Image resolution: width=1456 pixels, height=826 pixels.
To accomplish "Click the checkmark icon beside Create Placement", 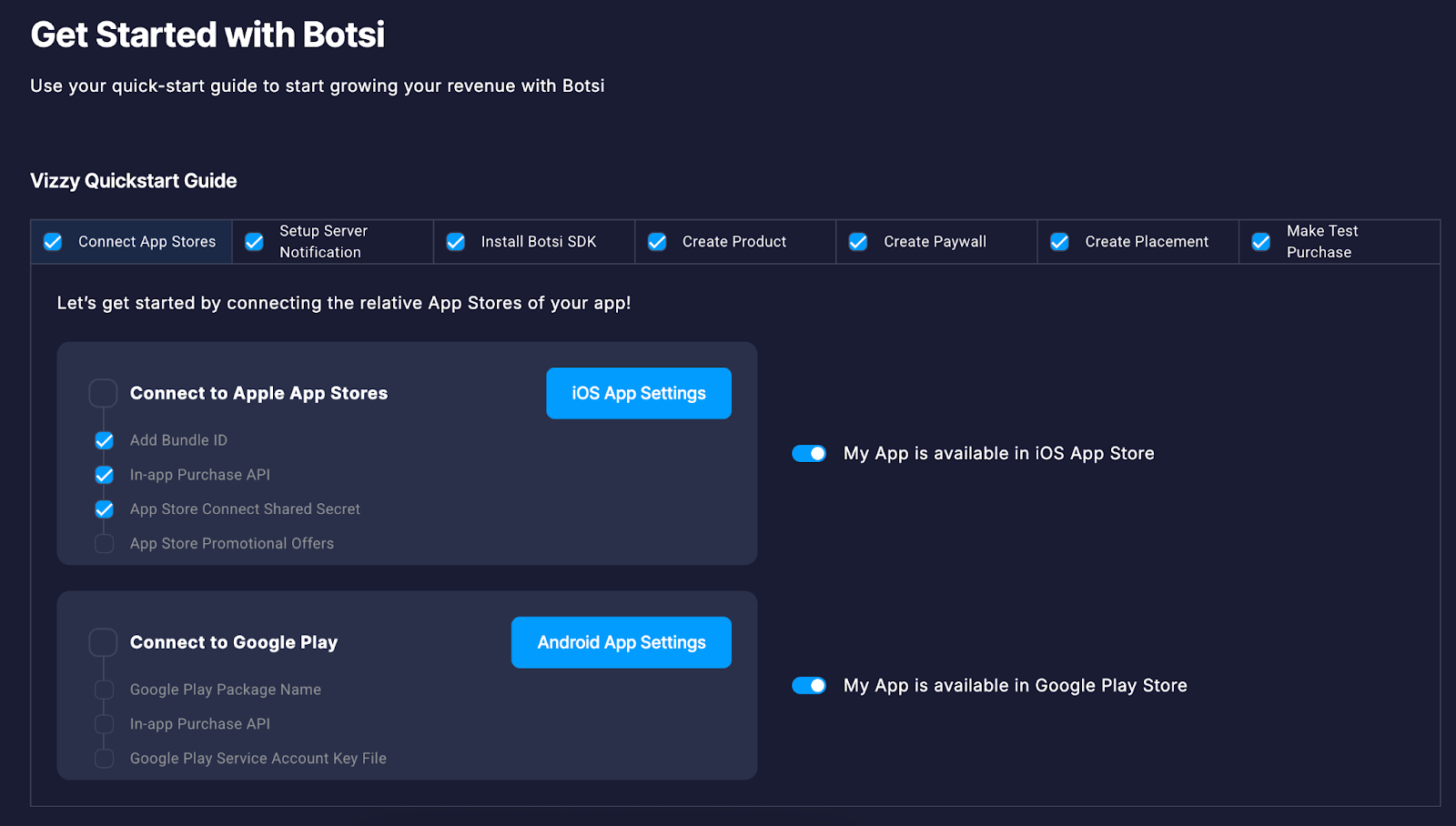I will pyautogui.click(x=1059, y=242).
